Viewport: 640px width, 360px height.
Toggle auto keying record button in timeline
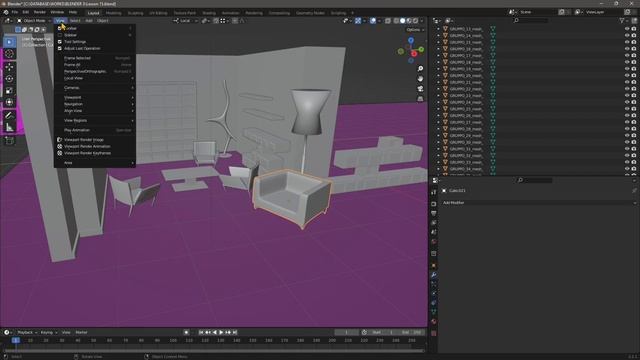click(186, 333)
